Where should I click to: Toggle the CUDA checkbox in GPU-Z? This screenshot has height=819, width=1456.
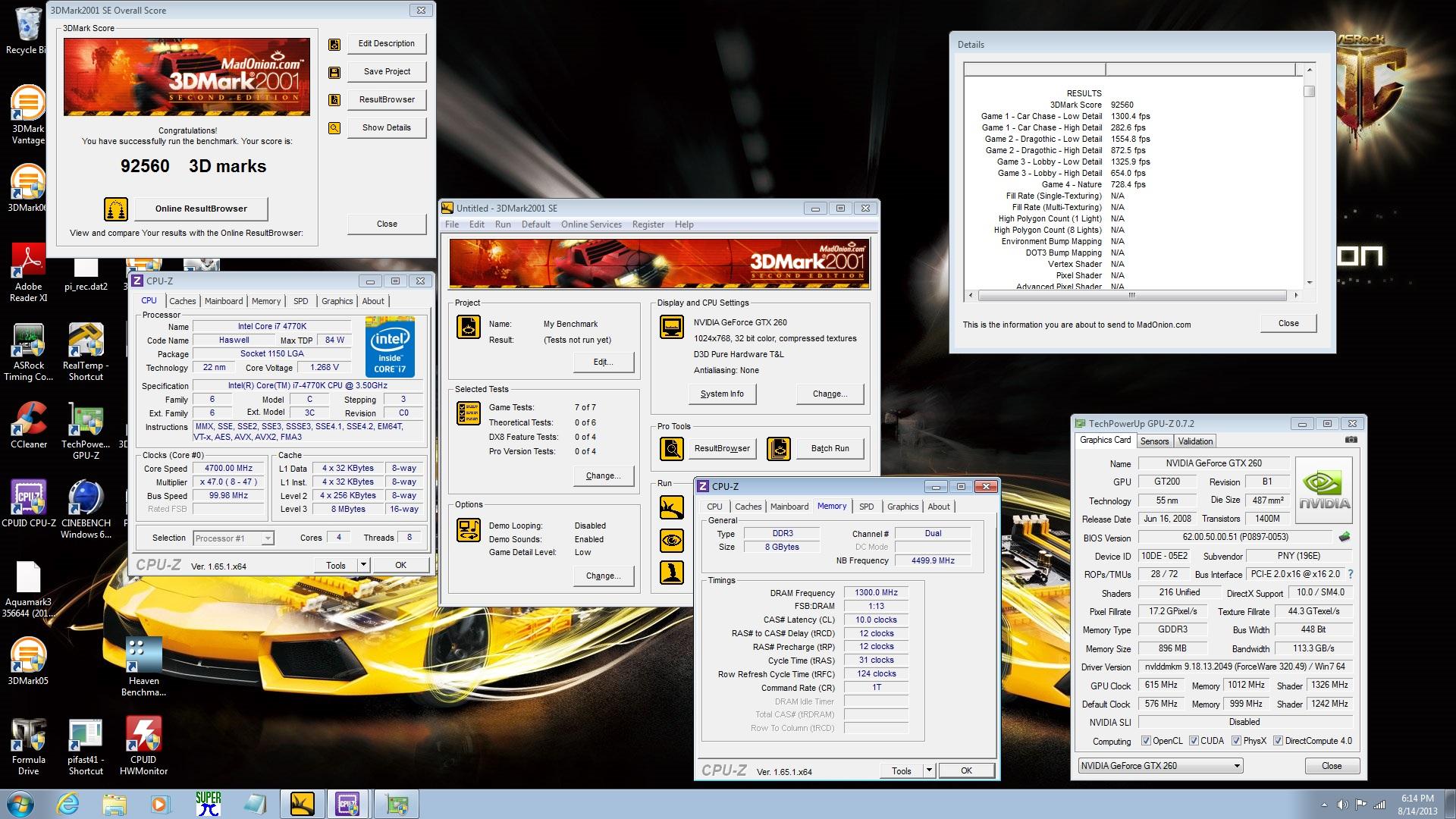click(1194, 741)
